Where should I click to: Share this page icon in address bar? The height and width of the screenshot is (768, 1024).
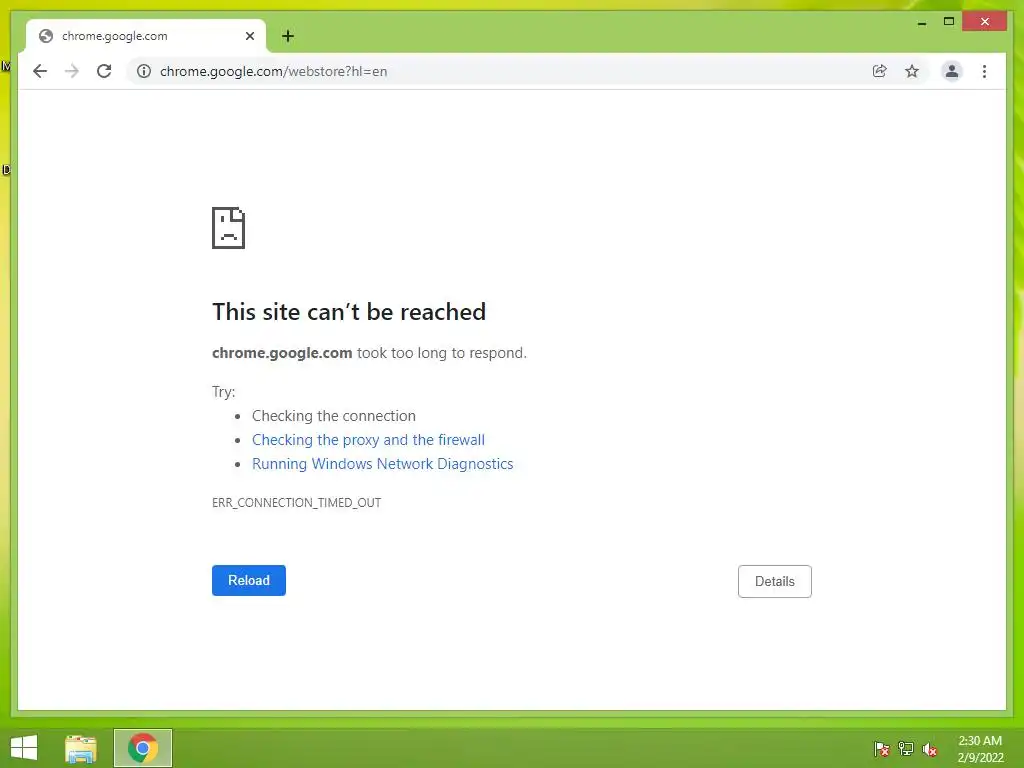pos(880,71)
